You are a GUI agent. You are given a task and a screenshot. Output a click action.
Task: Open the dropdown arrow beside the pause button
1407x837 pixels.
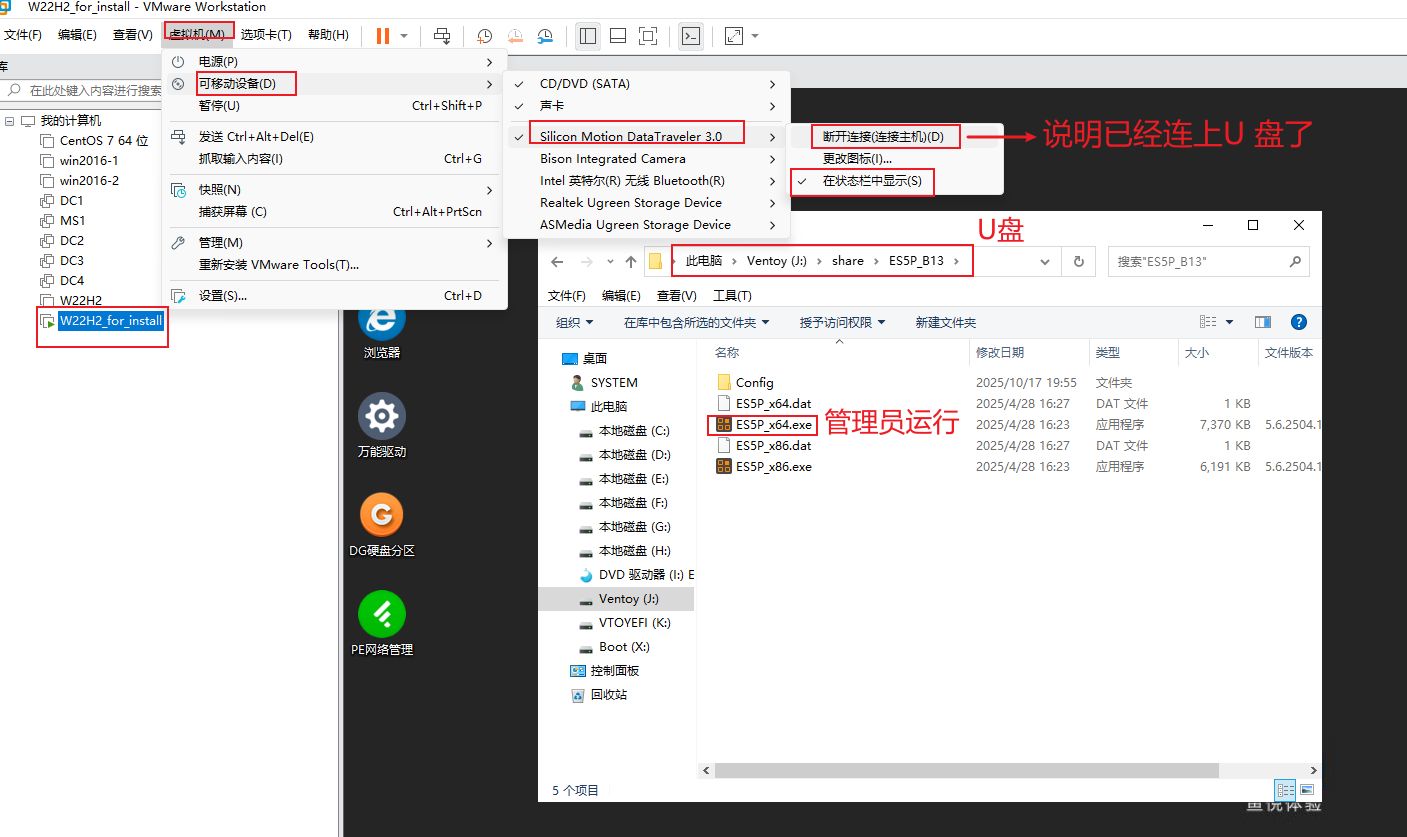(x=404, y=36)
